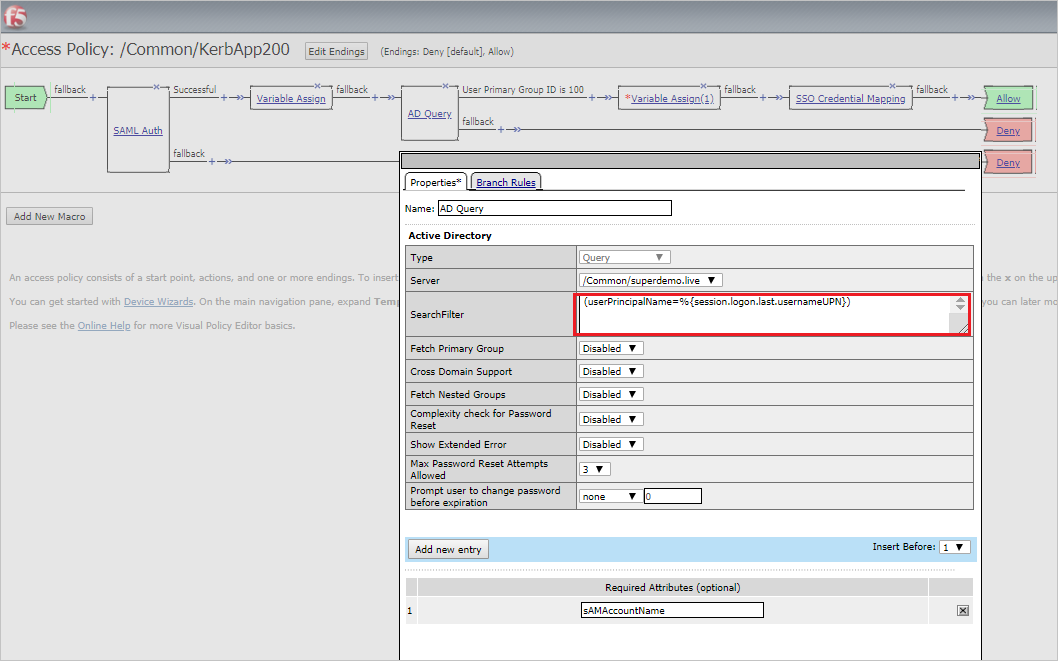This screenshot has height=661, width=1058.
Task: Remove the Variable Assign node via its x
Action: pos(317,86)
